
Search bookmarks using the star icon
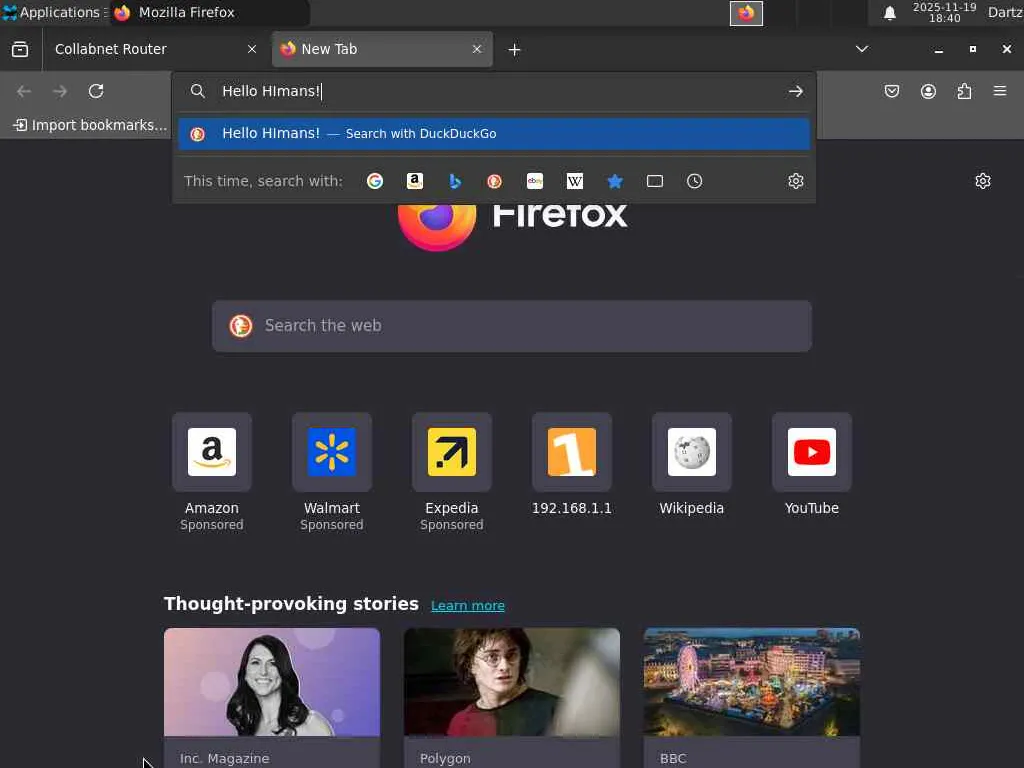click(615, 181)
